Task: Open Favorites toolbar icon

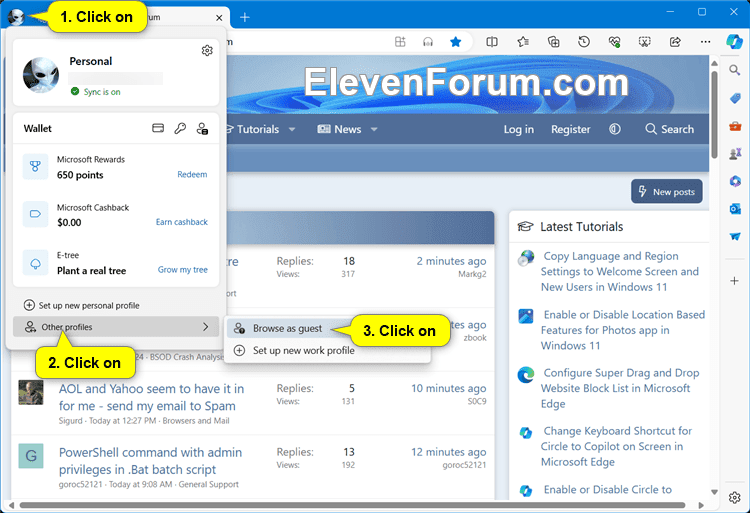Action: click(523, 42)
